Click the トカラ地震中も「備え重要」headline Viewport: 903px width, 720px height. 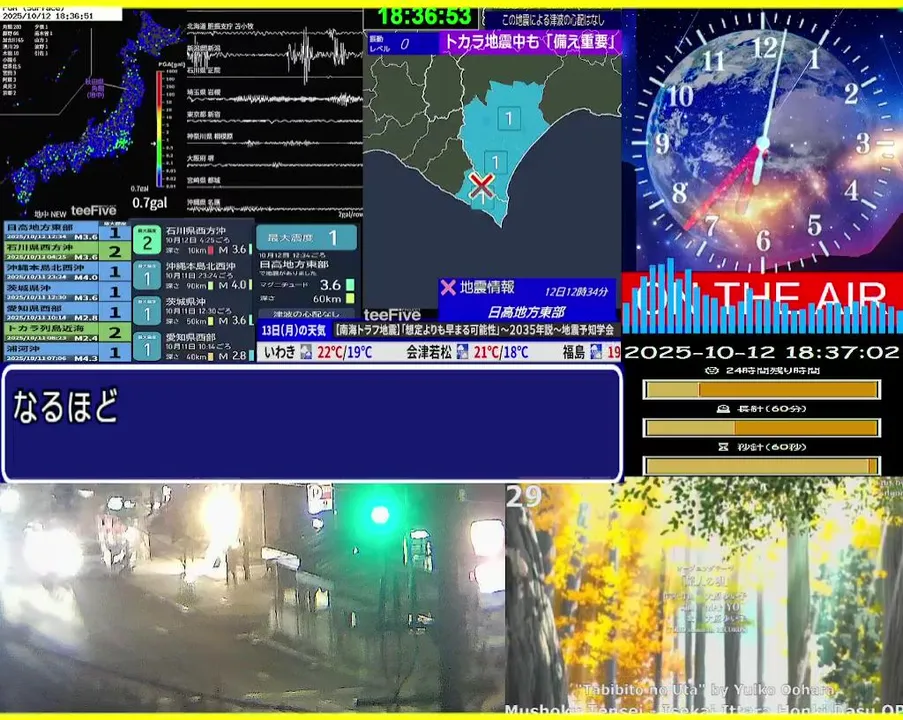[x=530, y=43]
